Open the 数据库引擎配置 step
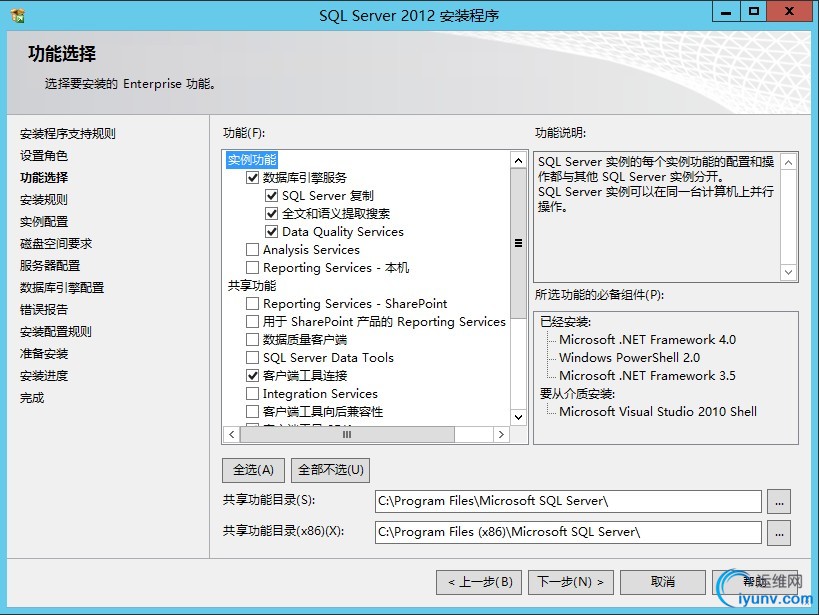Screen dimensions: 819x615 click(x=62, y=287)
